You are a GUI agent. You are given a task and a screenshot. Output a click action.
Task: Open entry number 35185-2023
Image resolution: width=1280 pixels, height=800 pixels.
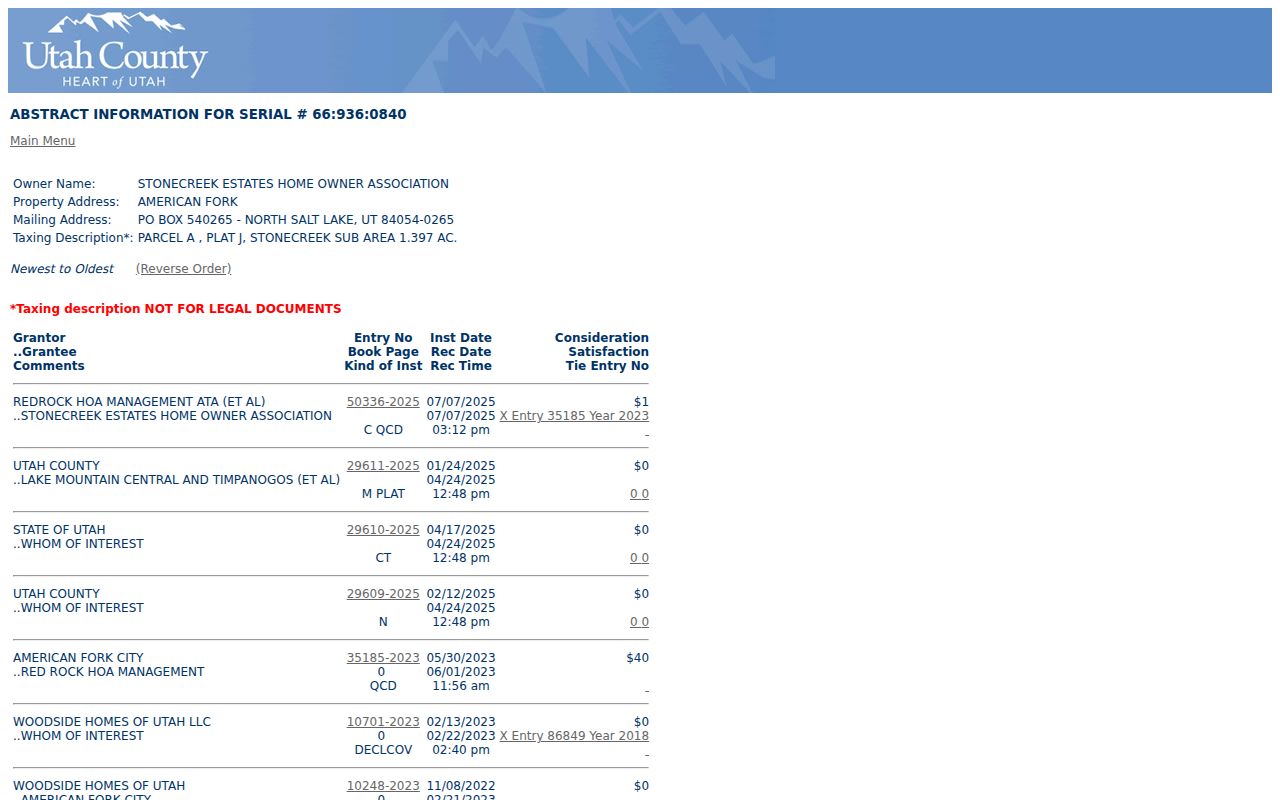tap(383, 658)
